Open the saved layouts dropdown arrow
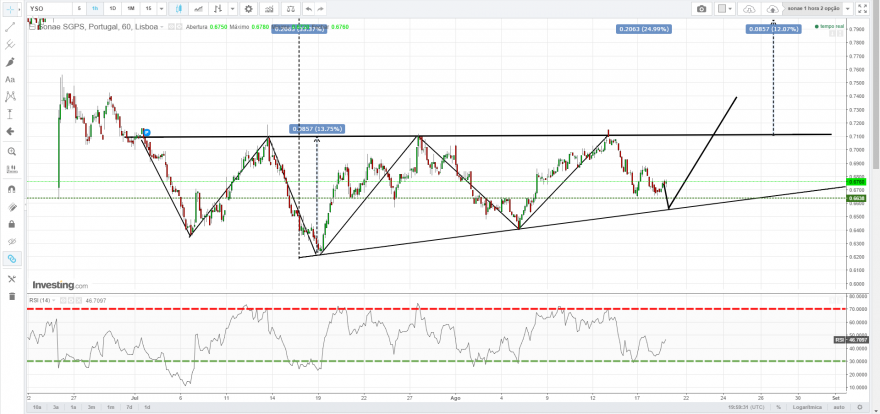The height and width of the screenshot is (414, 880). [847, 9]
